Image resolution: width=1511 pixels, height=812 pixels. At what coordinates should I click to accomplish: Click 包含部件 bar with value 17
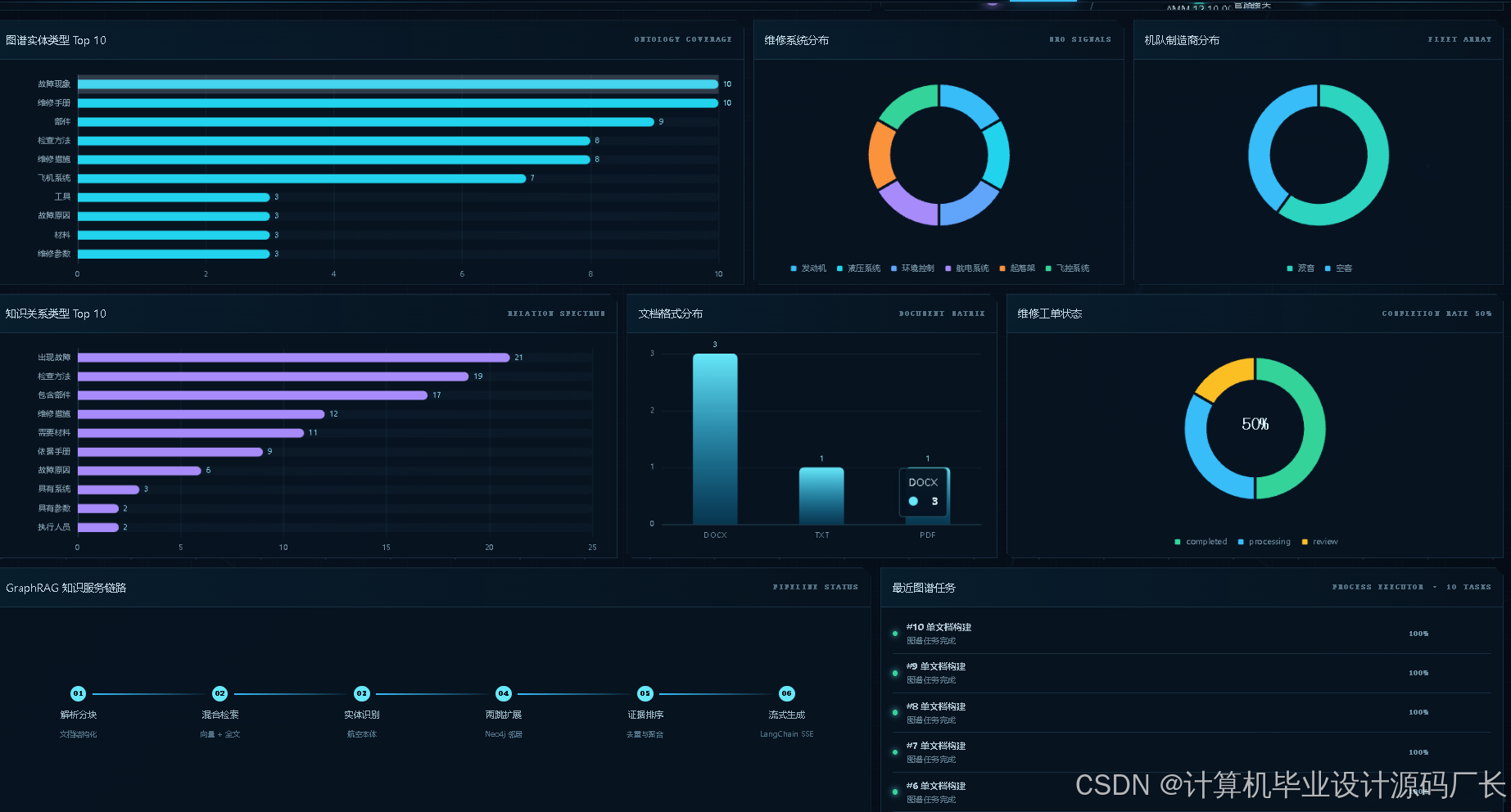click(x=253, y=395)
